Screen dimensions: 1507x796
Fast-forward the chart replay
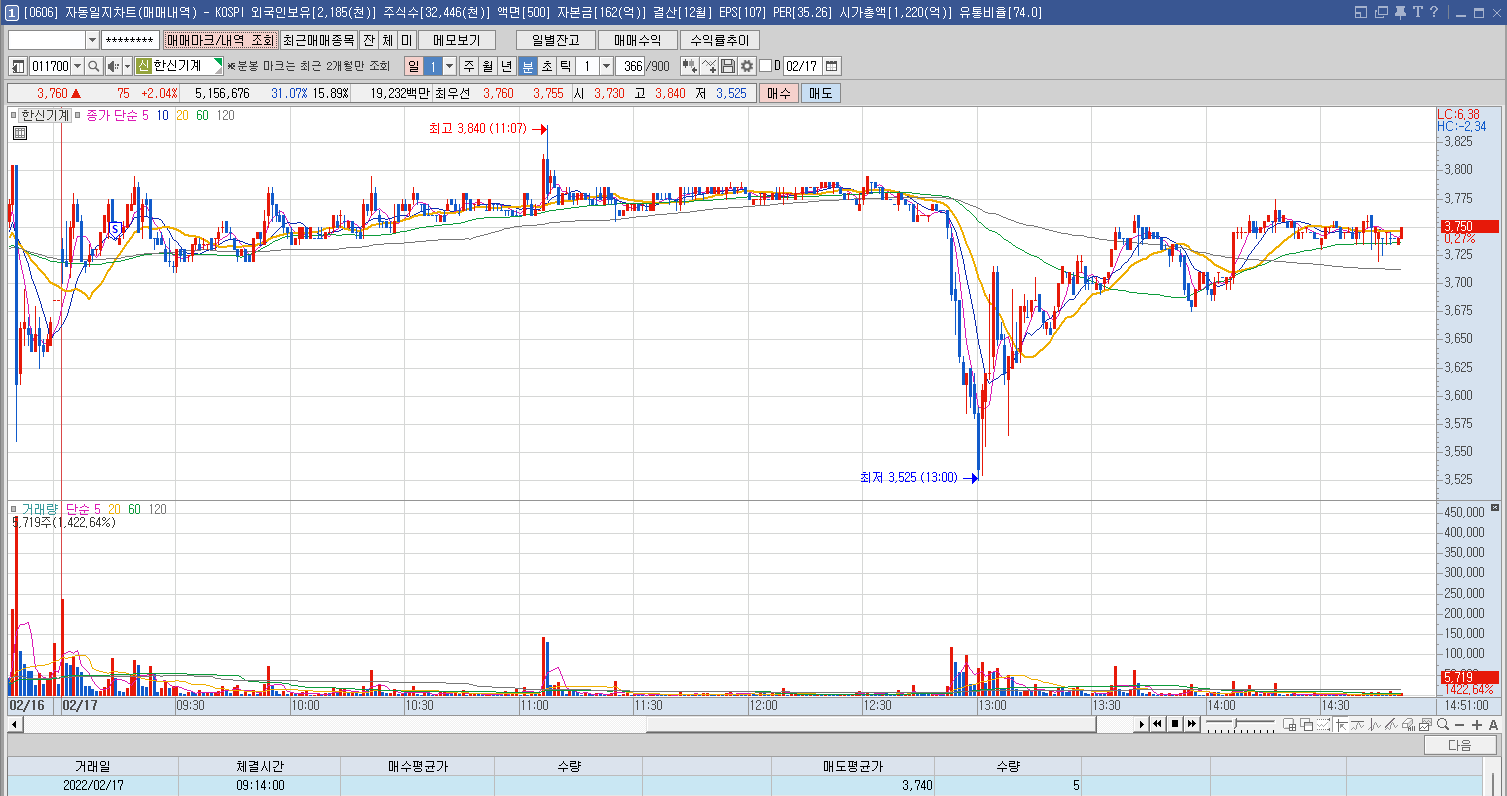point(1192,724)
